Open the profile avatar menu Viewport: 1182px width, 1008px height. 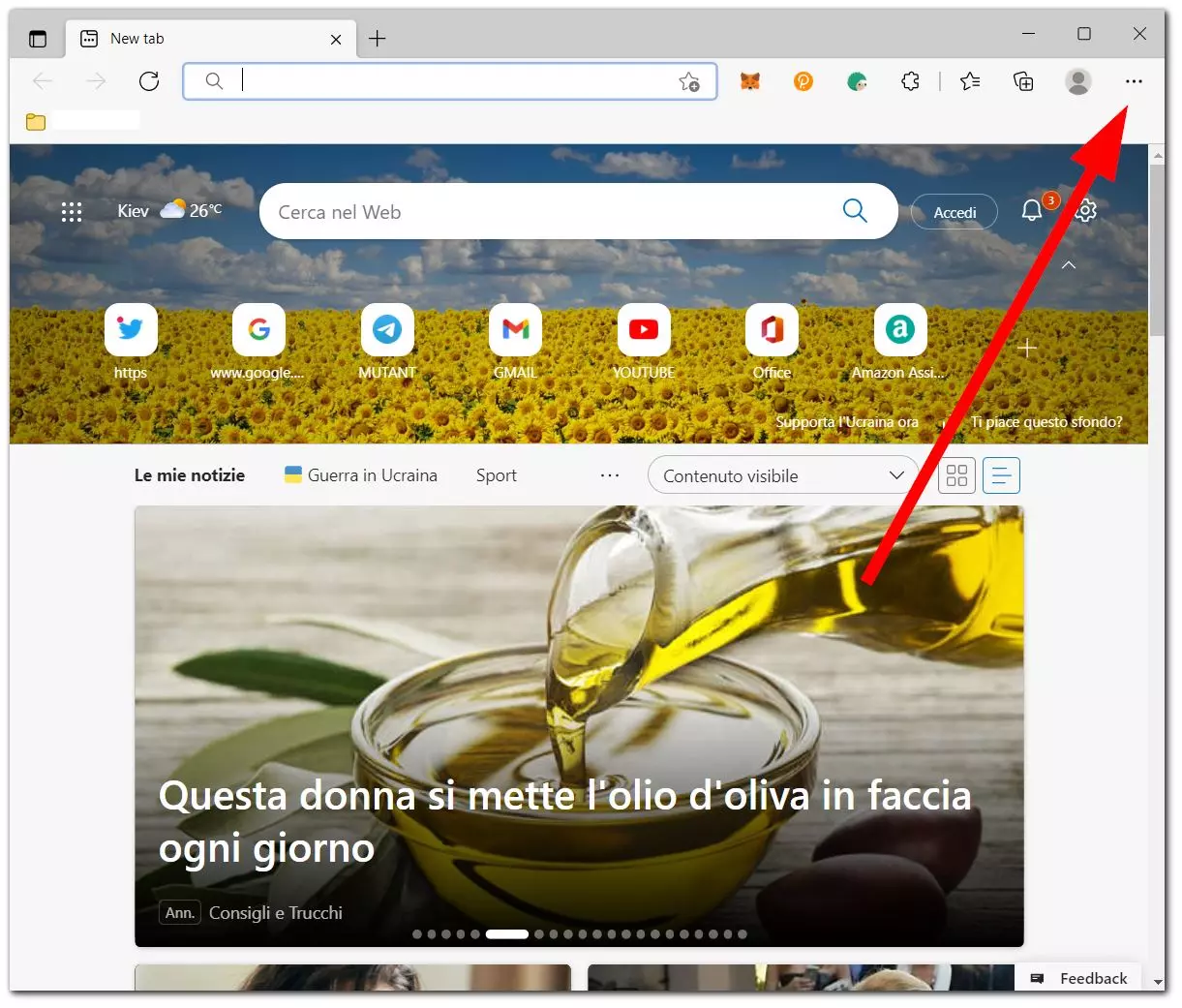[x=1077, y=81]
